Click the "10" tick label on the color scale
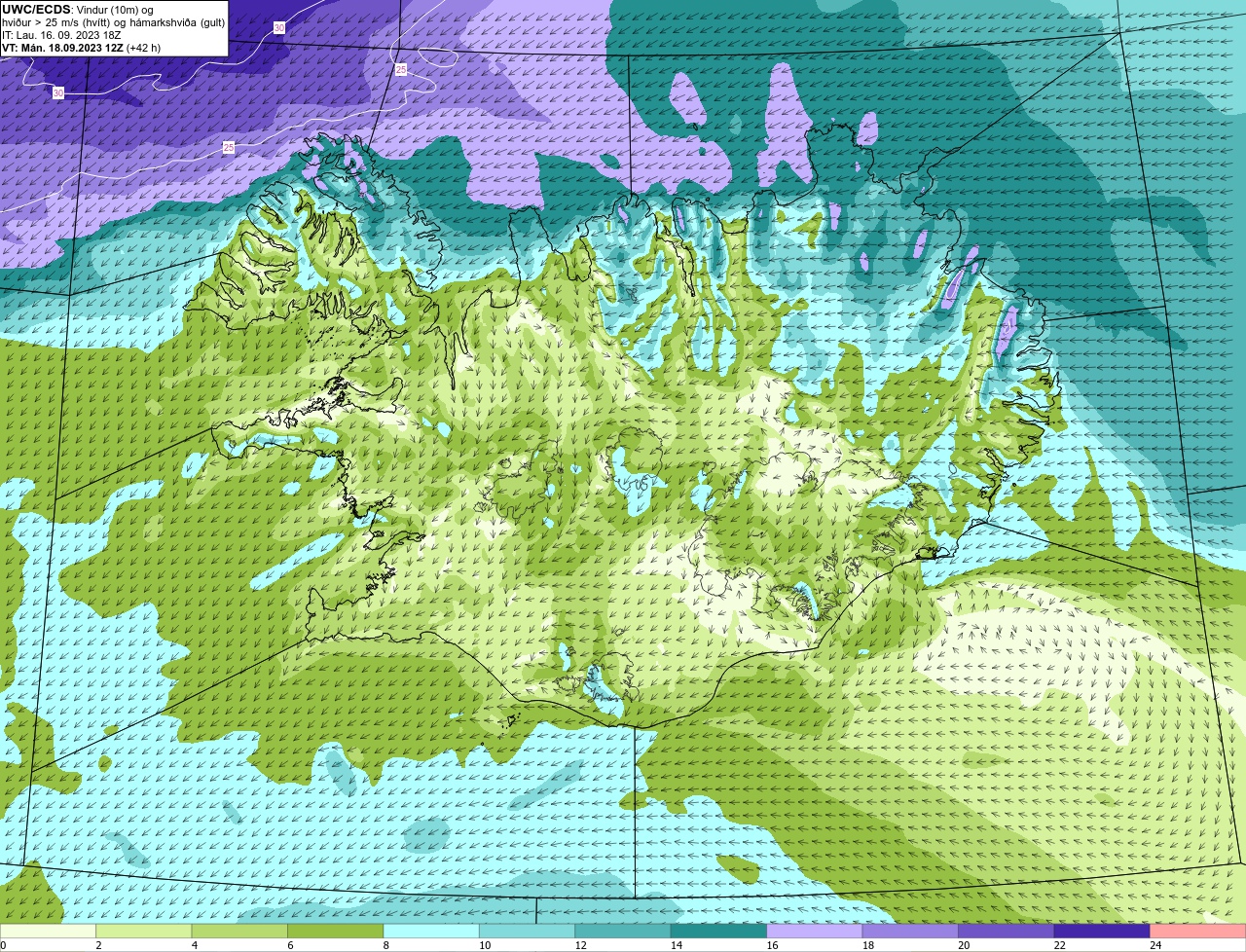 485,945
